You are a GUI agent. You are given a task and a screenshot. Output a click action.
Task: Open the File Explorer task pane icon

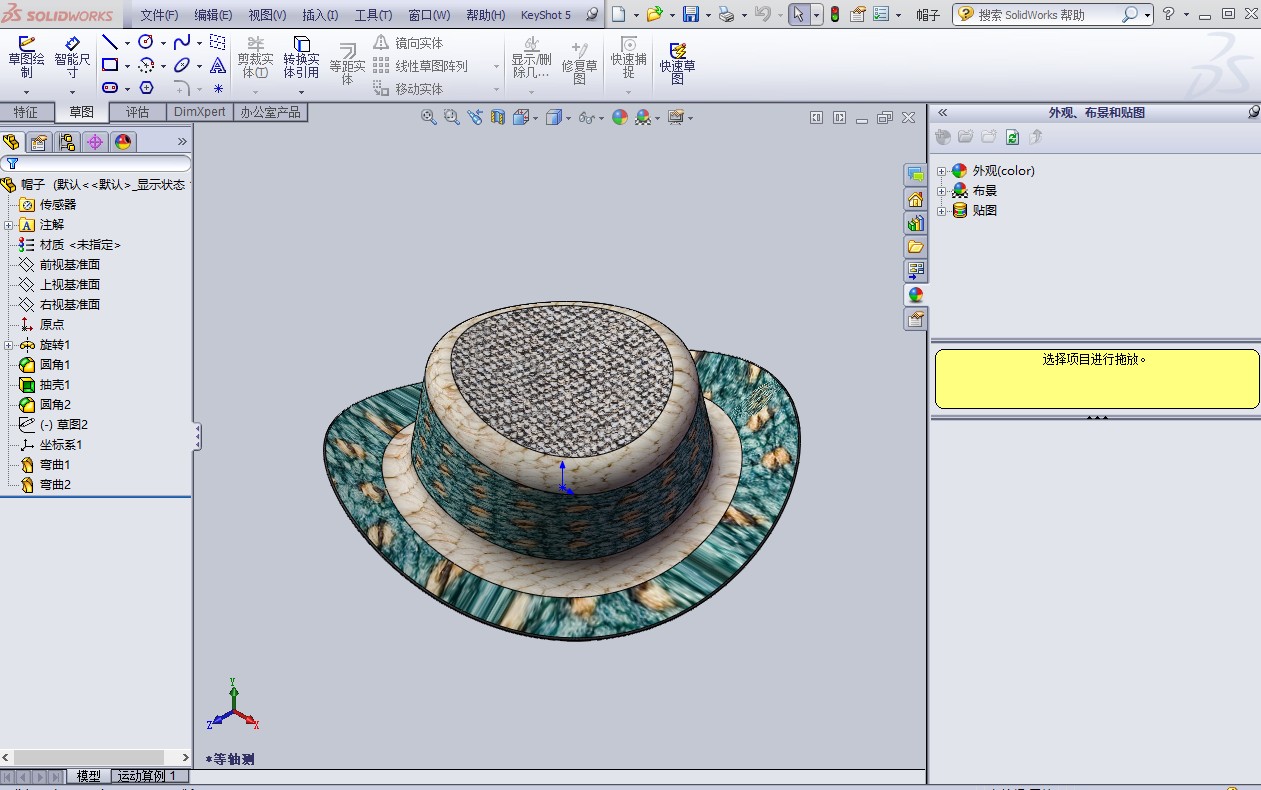pos(915,246)
